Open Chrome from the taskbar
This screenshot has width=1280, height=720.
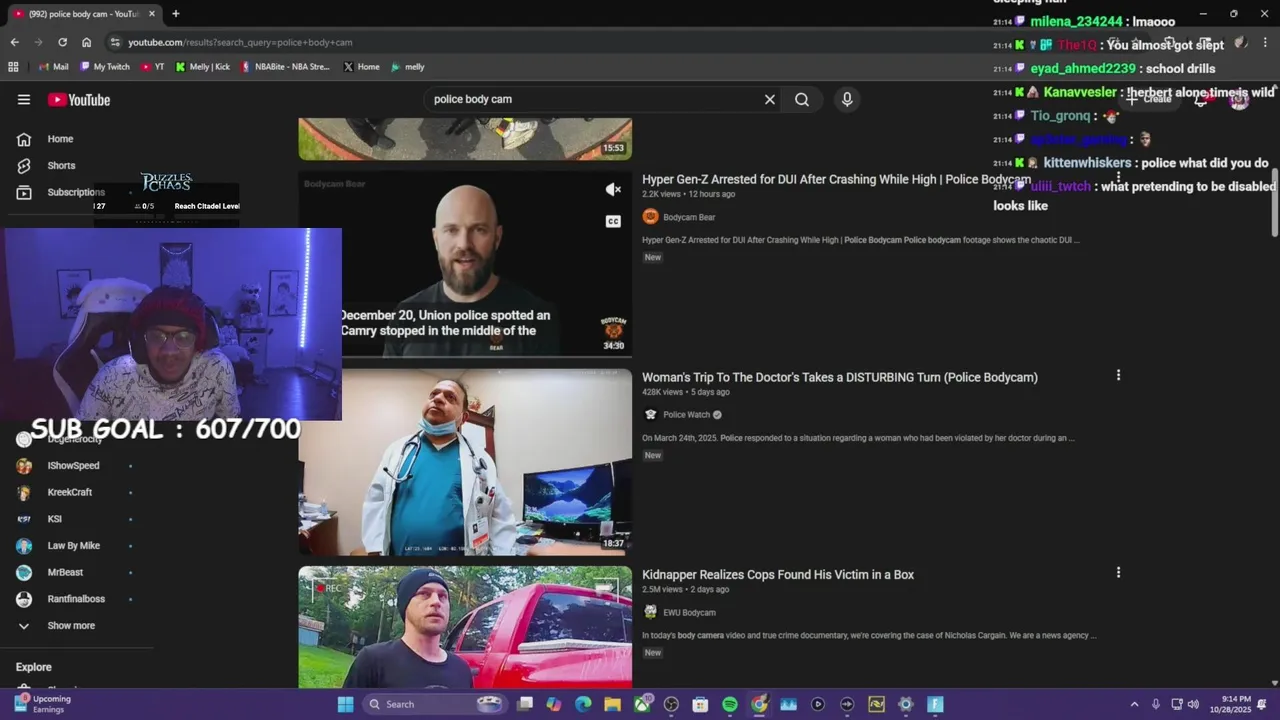759,704
